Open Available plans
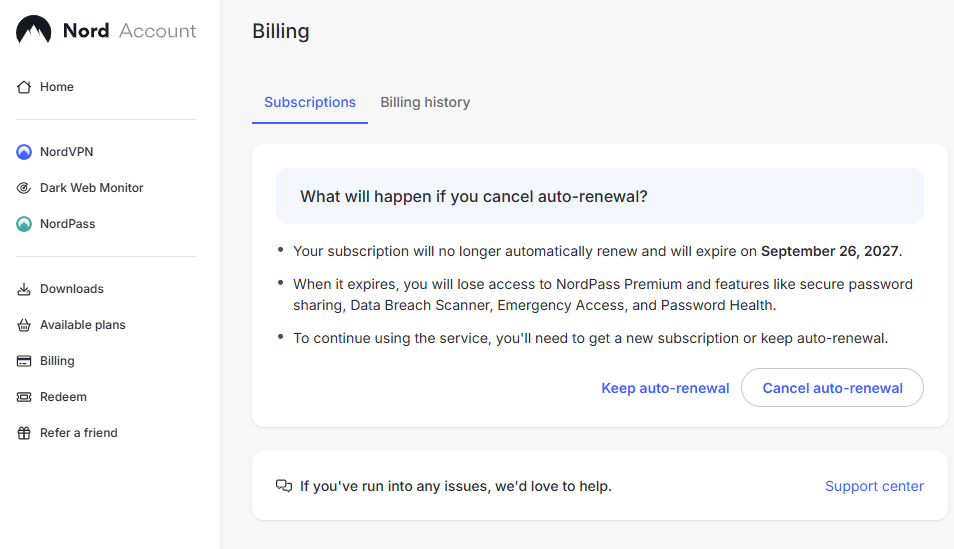The image size is (954, 549). tap(83, 325)
